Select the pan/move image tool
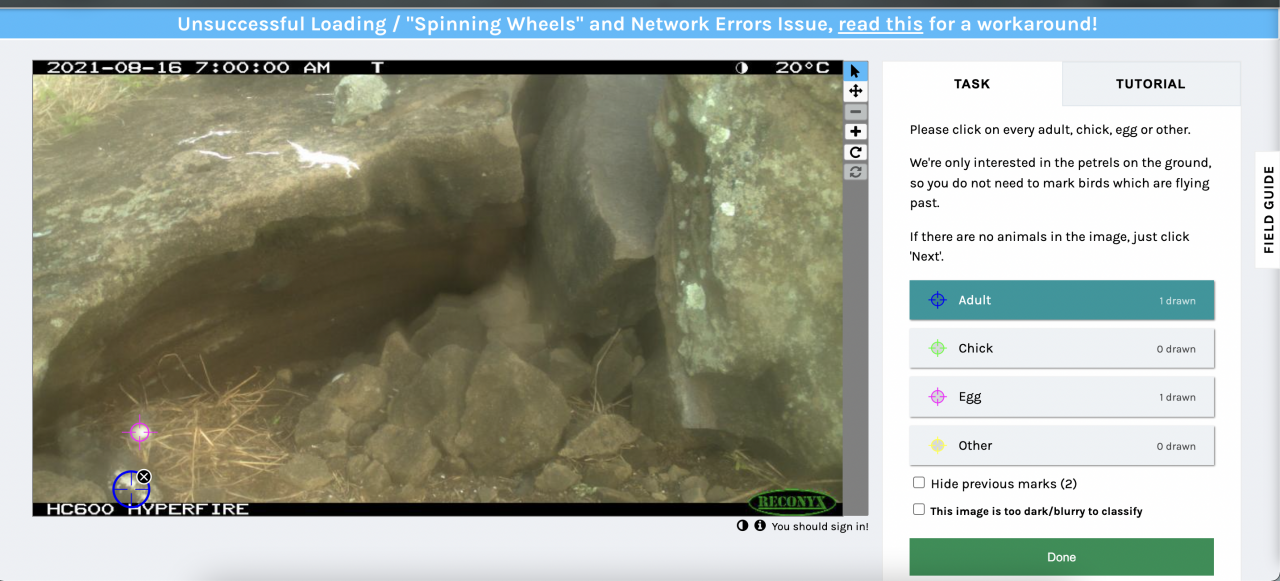This screenshot has width=1280, height=581. (x=855, y=91)
